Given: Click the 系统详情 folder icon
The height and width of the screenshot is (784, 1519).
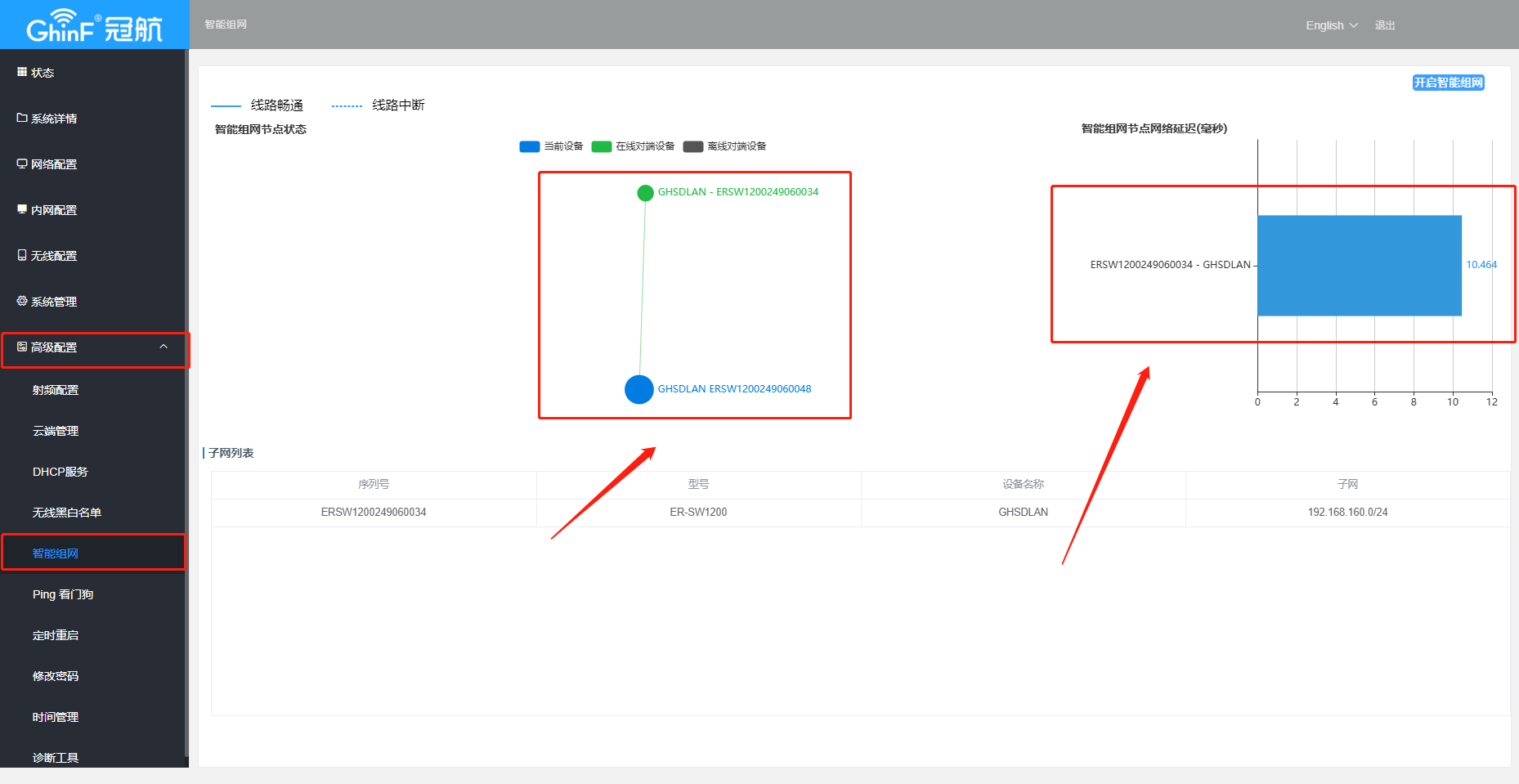Looking at the screenshot, I should 22,118.
